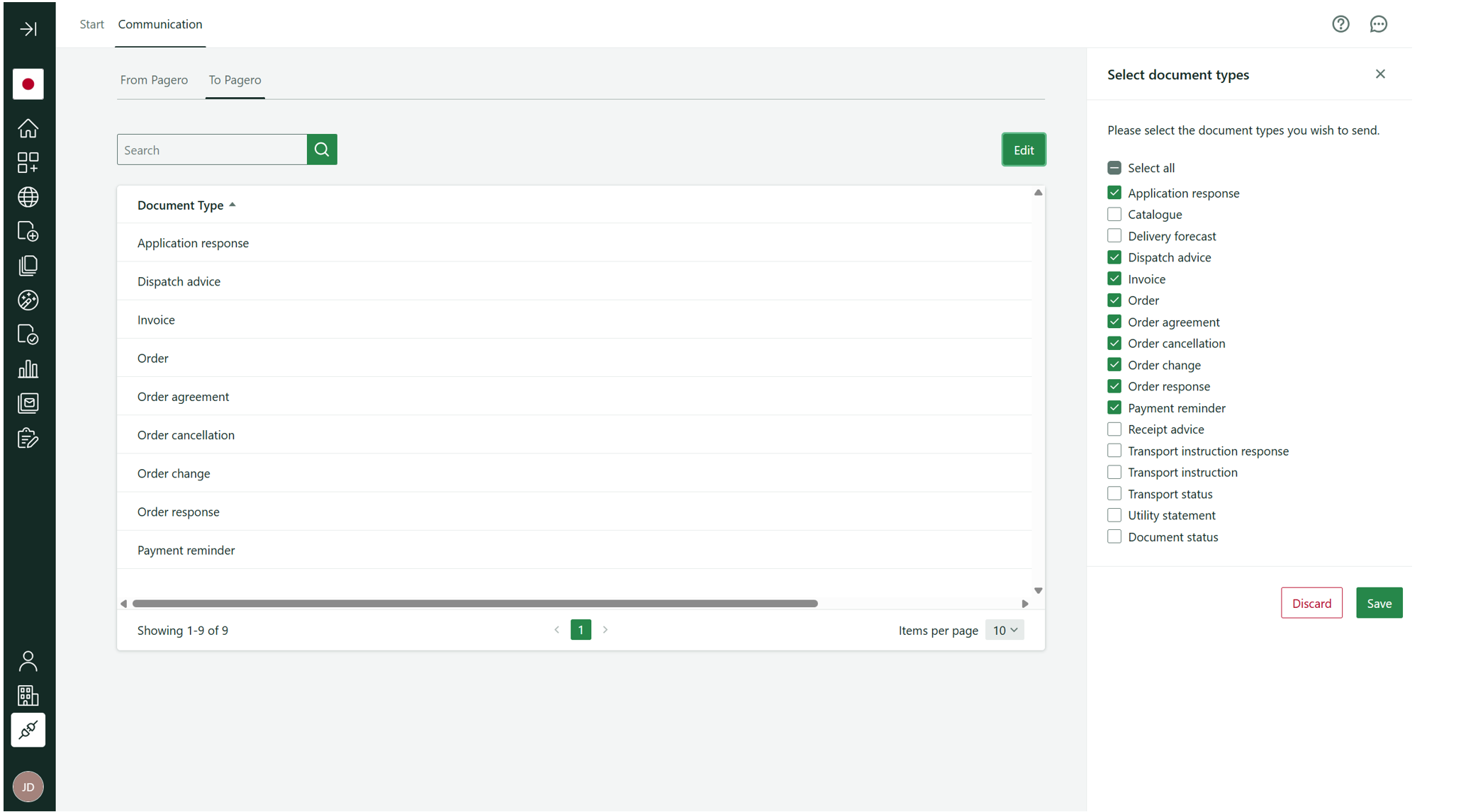Screen dimensions: 1478x812
Task: Open the chat feedback bubble icon
Action: (x=1378, y=24)
